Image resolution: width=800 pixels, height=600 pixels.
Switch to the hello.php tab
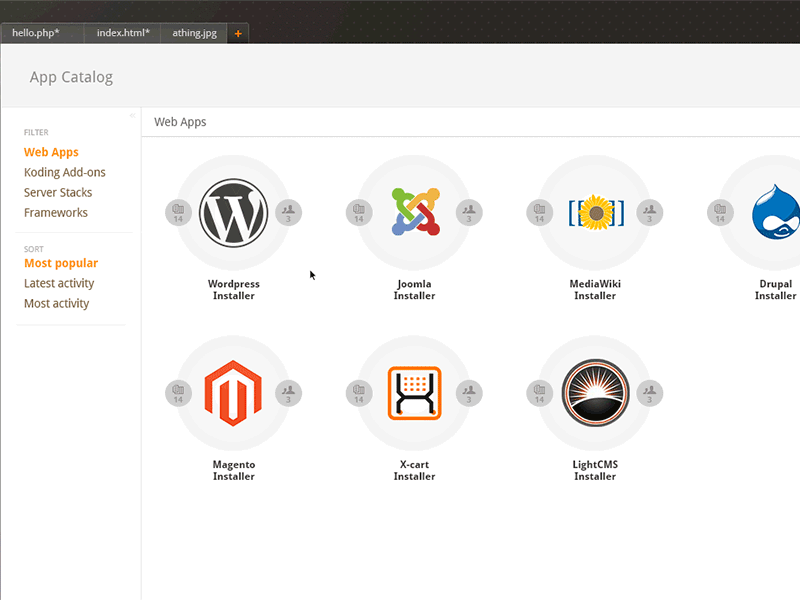click(x=36, y=32)
